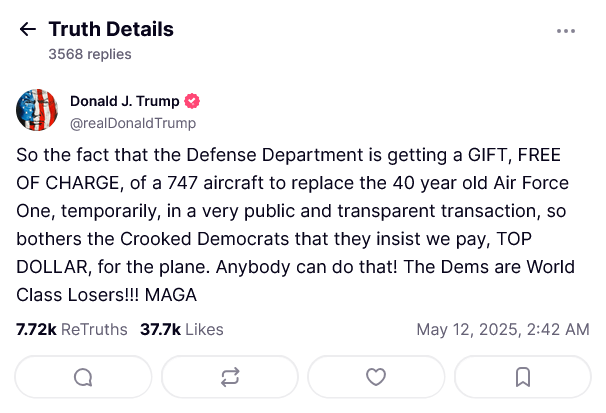Click the Truth Details heading
606x413 pixels.
[x=111, y=29]
